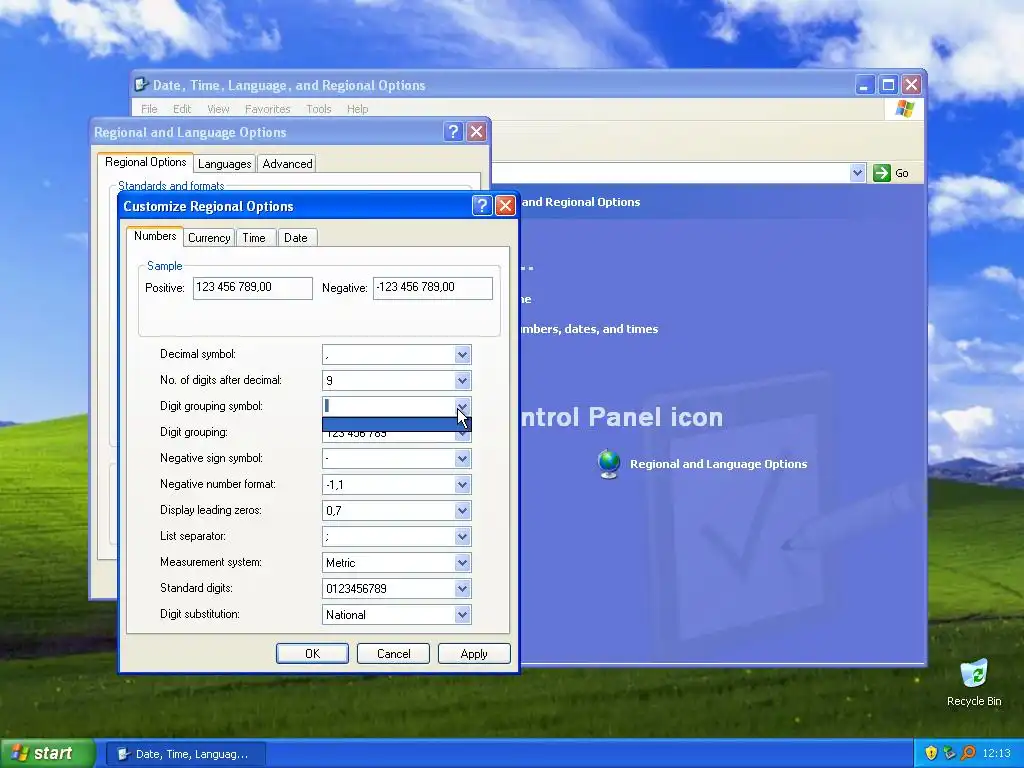Select the Regional Options tab

[146, 162]
